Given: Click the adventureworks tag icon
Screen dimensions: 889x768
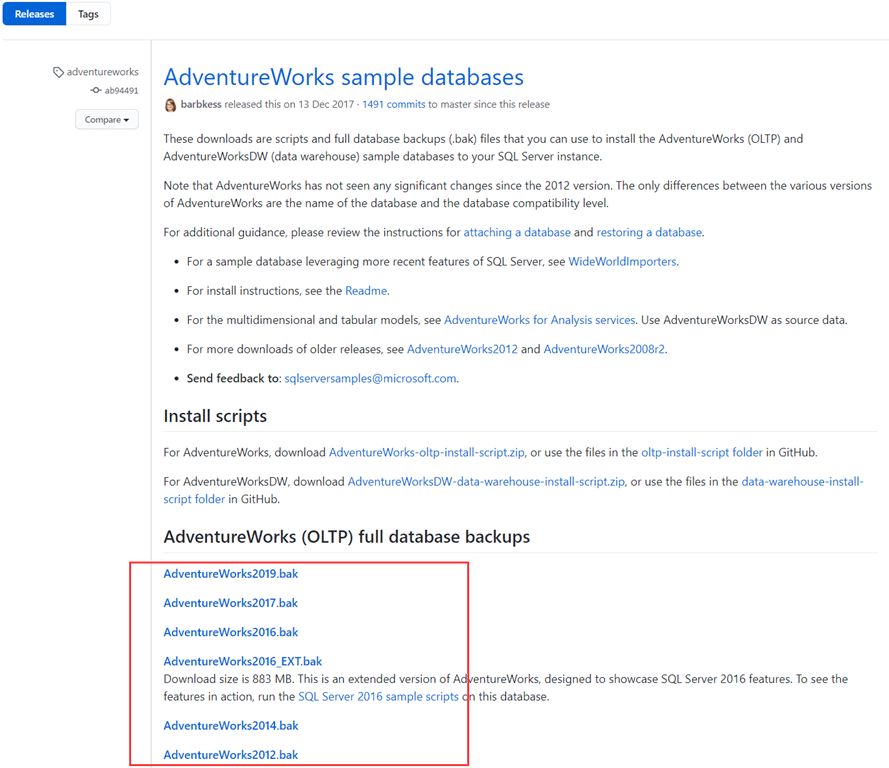Looking at the screenshot, I should (x=59, y=72).
